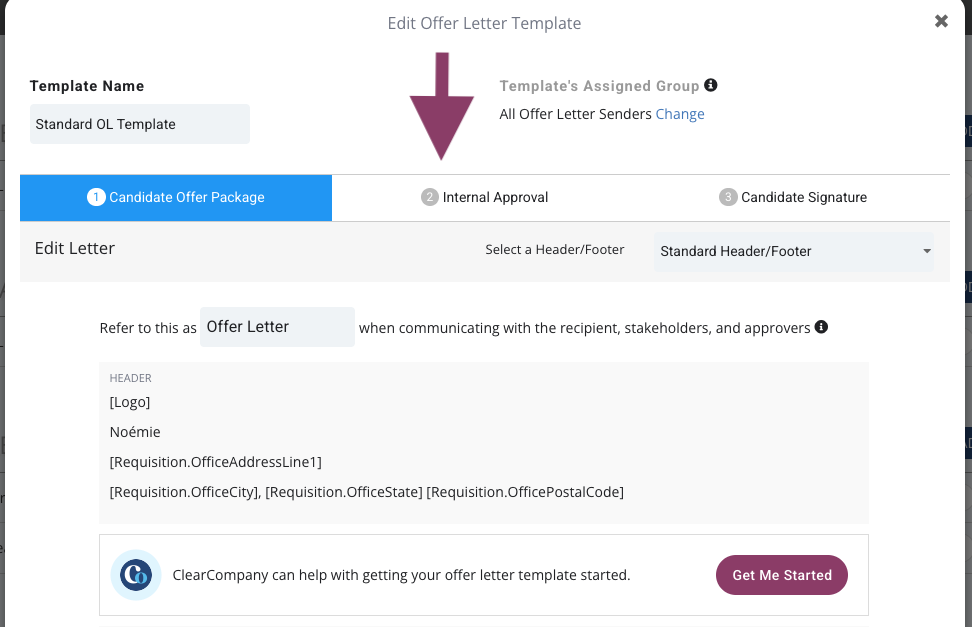Click the step 3 circle icon

tap(728, 197)
